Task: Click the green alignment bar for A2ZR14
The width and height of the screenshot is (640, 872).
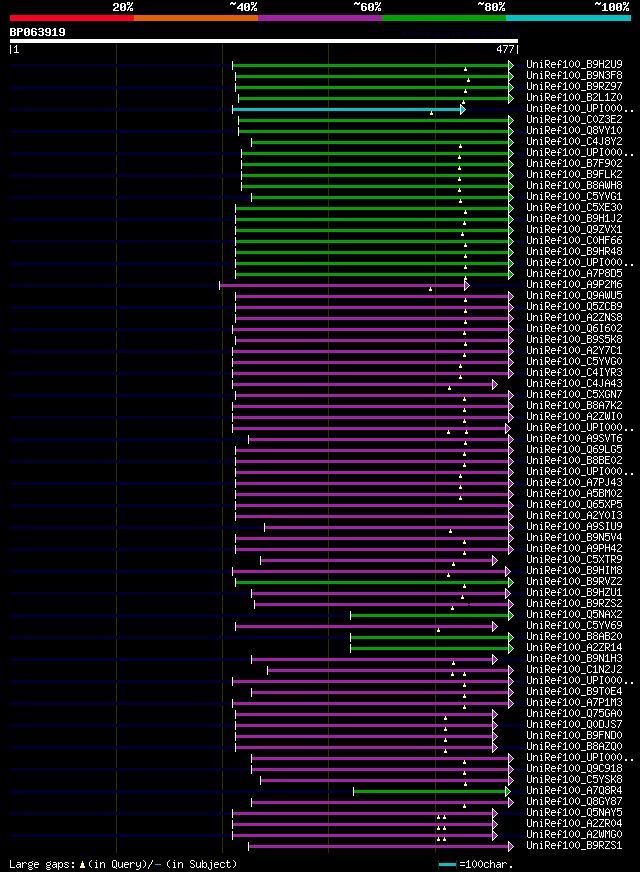Action: (x=432, y=649)
